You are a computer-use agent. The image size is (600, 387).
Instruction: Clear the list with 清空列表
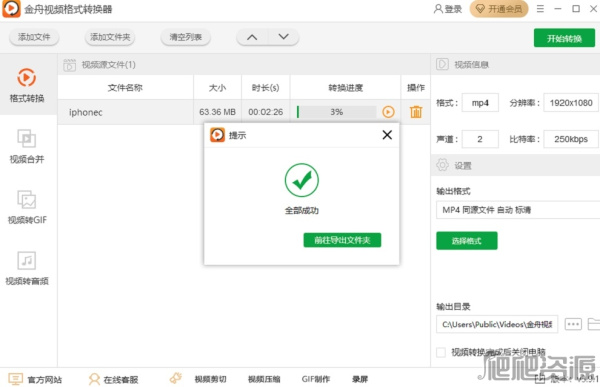[x=186, y=37]
